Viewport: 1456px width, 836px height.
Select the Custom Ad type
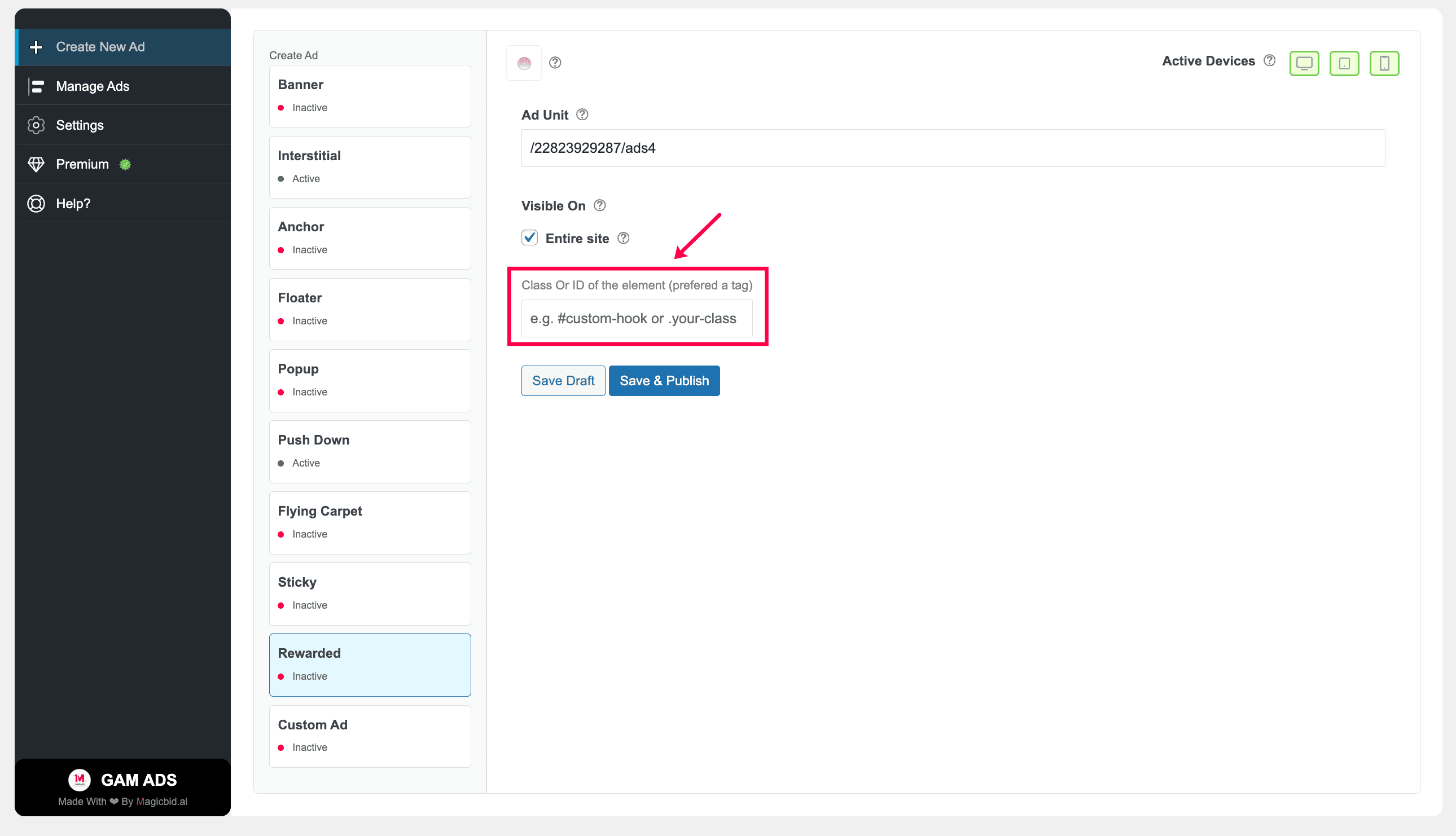(x=370, y=736)
